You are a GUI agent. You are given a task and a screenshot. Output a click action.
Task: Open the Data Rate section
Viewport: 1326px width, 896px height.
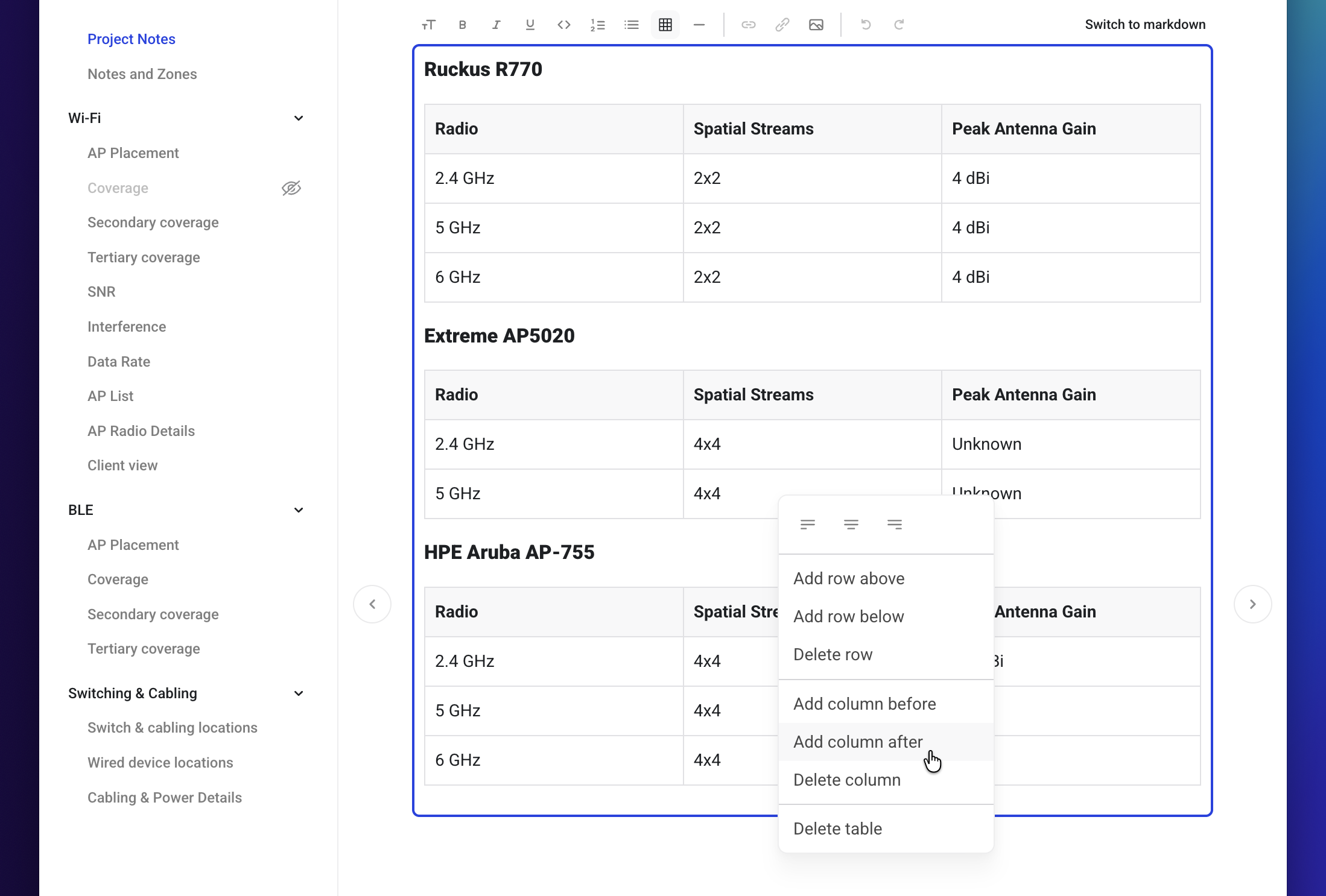(x=119, y=362)
